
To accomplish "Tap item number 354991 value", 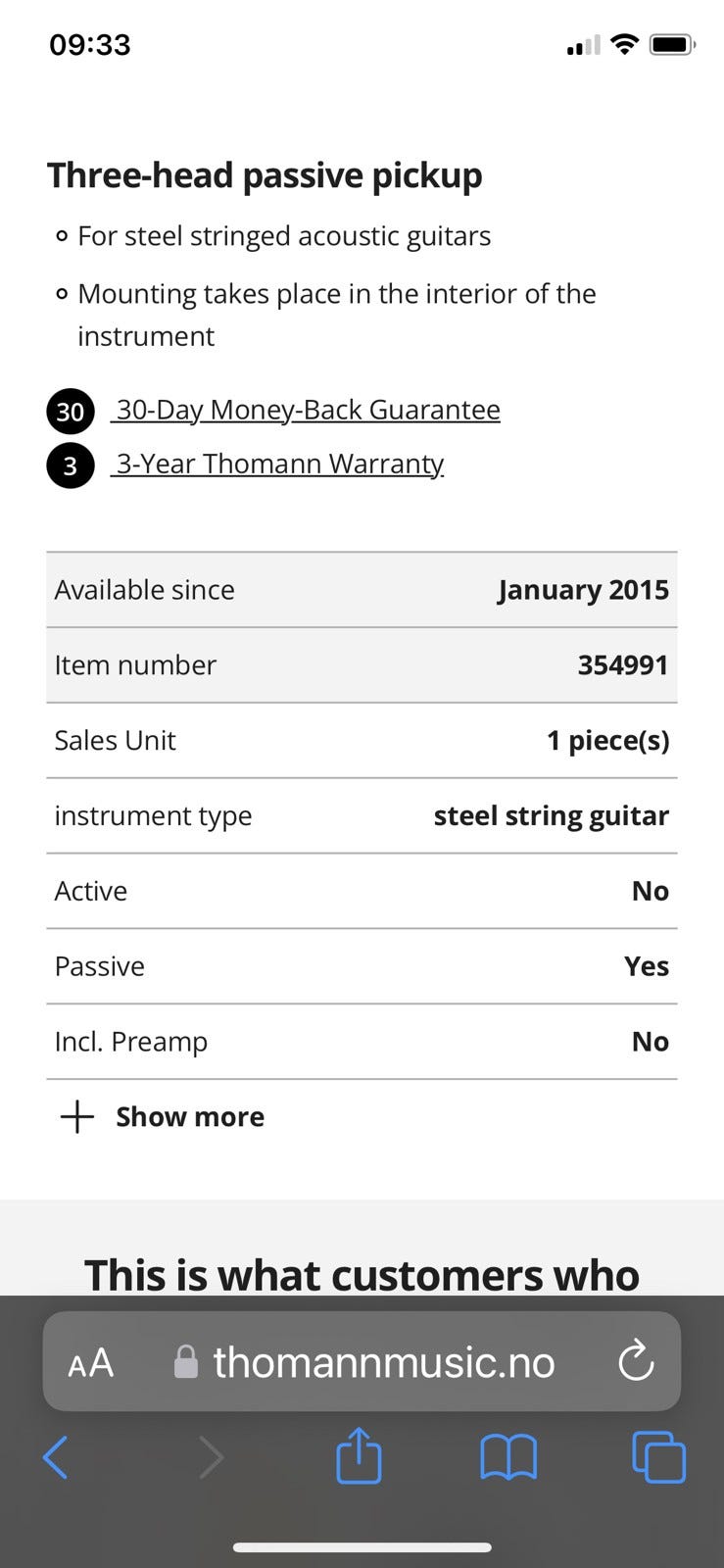I will (x=622, y=665).
